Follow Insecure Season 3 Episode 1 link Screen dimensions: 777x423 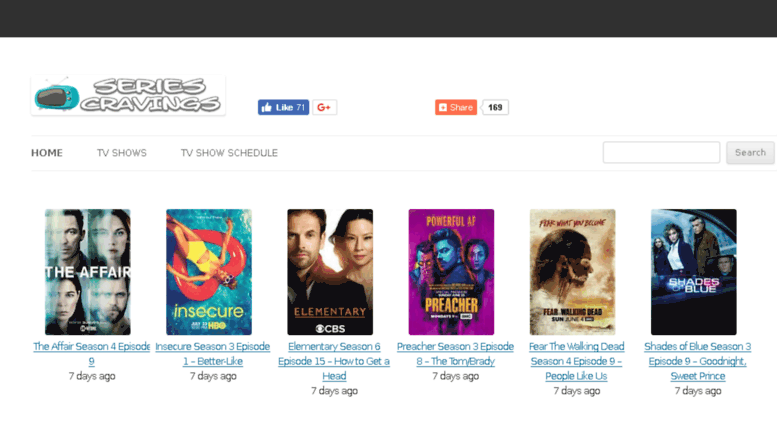pyautogui.click(x=213, y=354)
